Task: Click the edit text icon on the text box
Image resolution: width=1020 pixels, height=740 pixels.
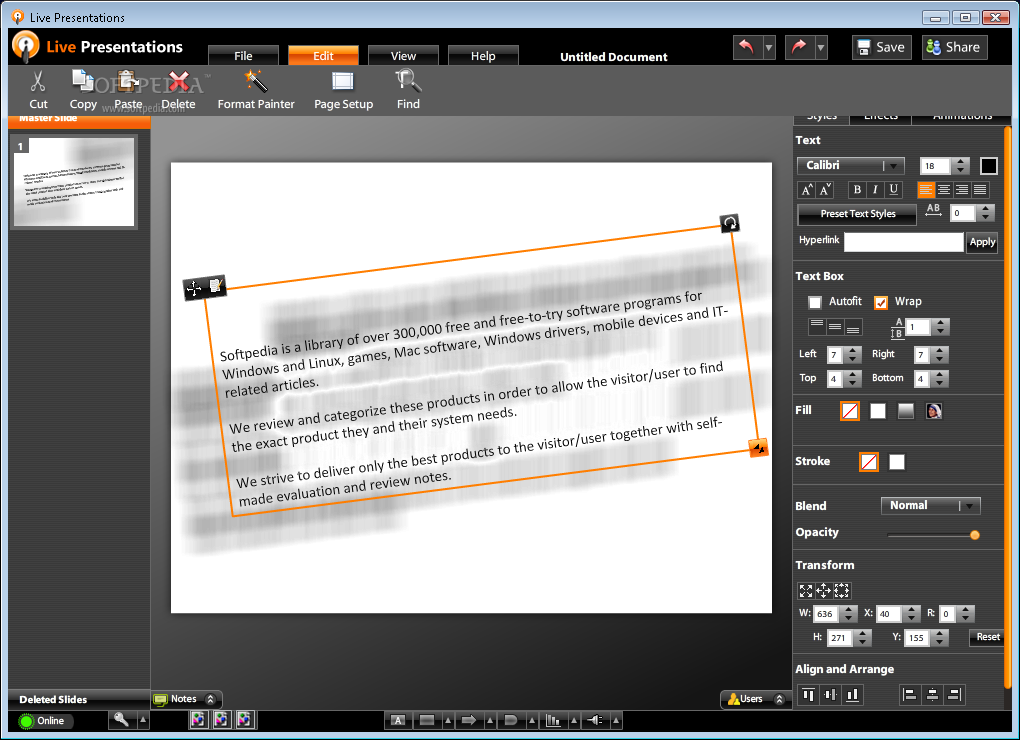Action: pyautogui.click(x=215, y=285)
